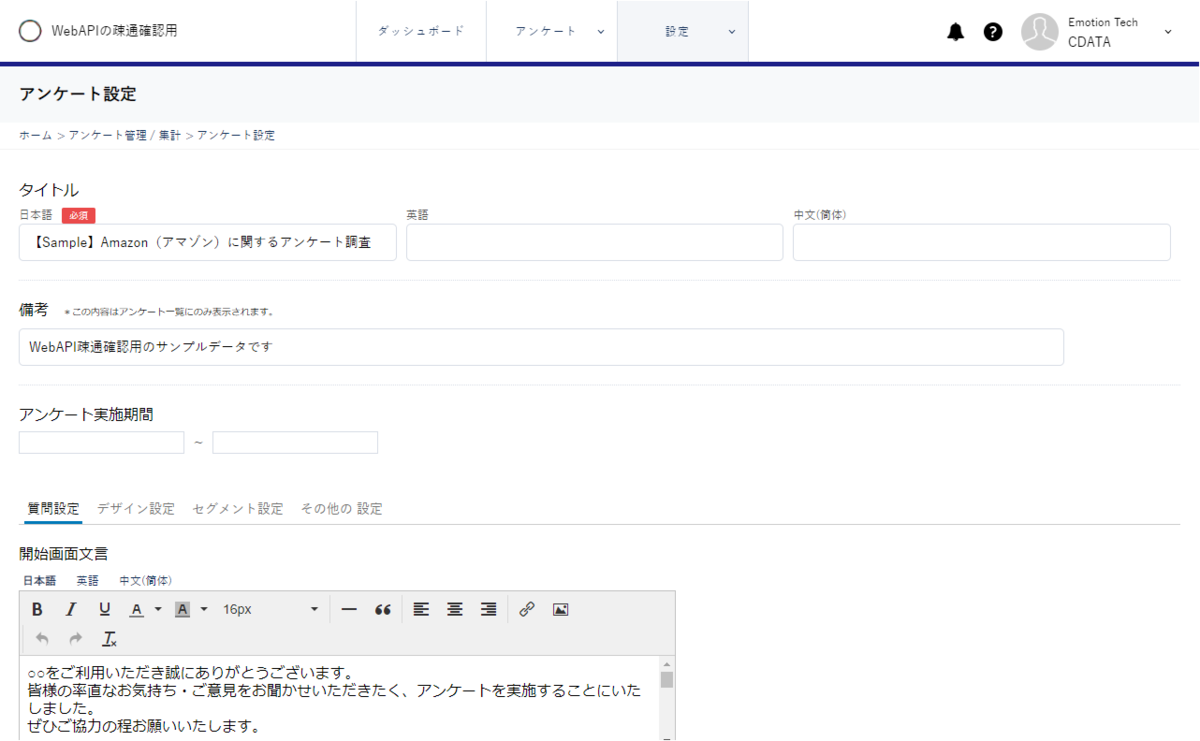The width and height of the screenshot is (1200, 741).
Task: Expand the 設定 menu
Action: 683,31
